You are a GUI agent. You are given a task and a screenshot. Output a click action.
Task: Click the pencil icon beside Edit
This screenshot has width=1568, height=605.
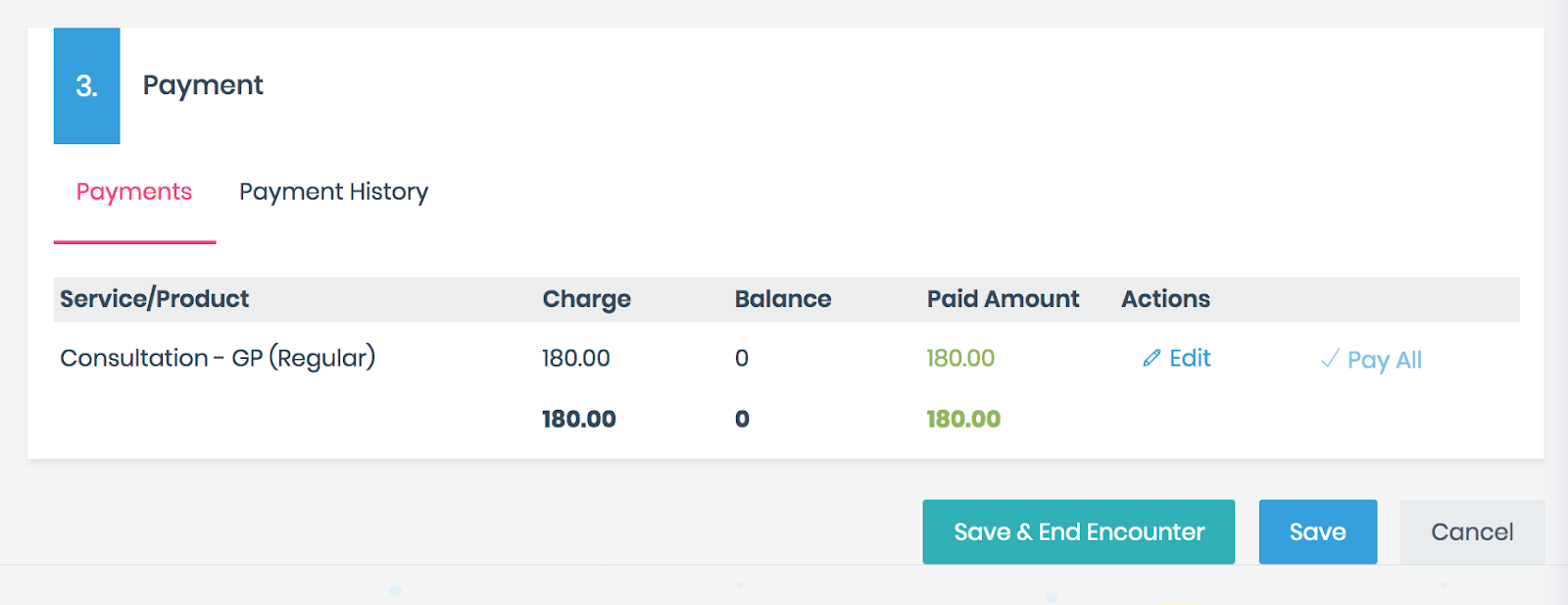tap(1151, 359)
